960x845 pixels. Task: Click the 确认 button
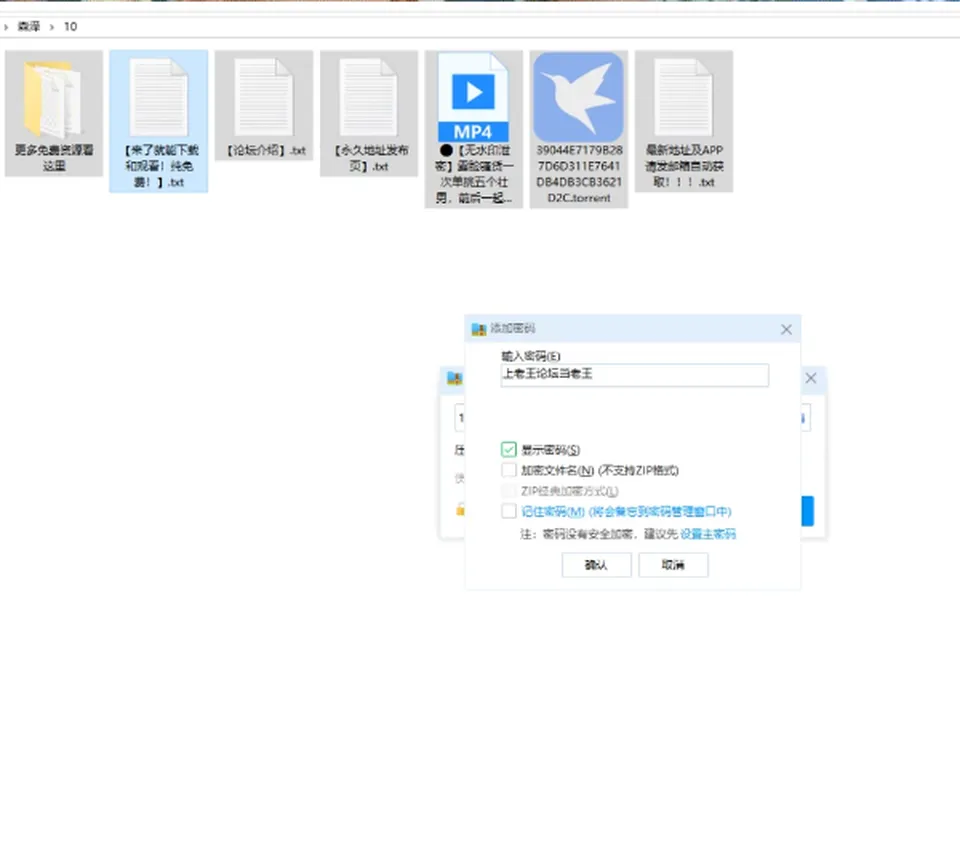(596, 565)
